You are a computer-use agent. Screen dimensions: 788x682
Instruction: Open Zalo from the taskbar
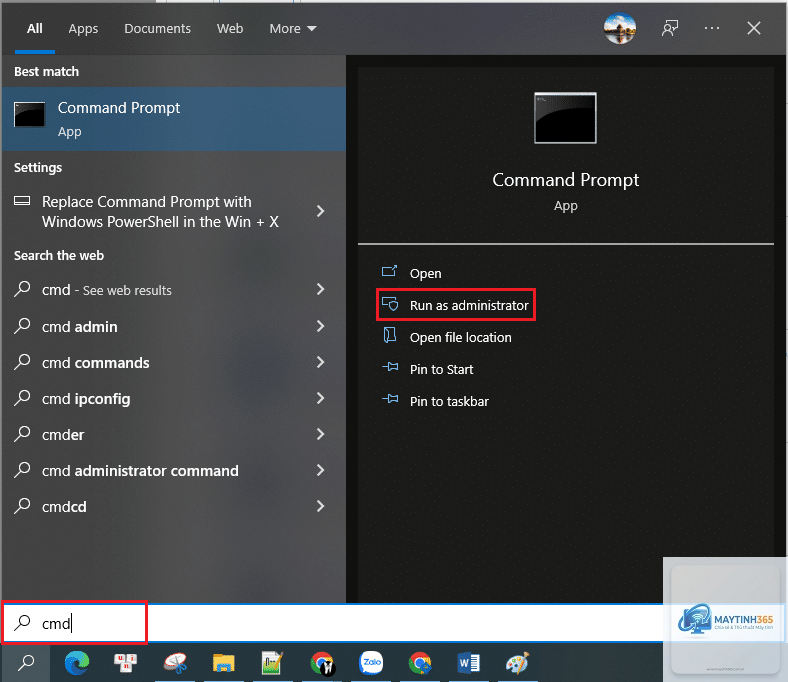point(371,662)
